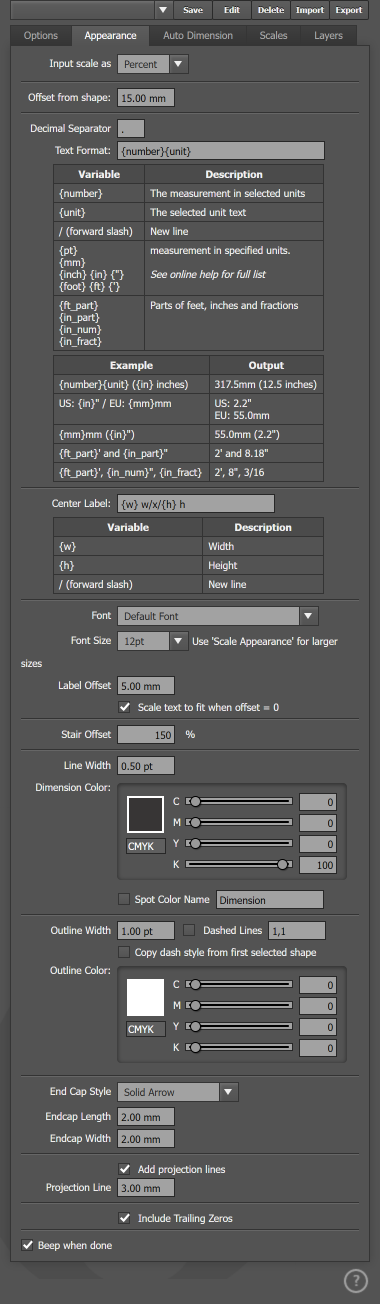Click the Stair Offset value field
Viewport: 380px width, 1304px height.
146,734
